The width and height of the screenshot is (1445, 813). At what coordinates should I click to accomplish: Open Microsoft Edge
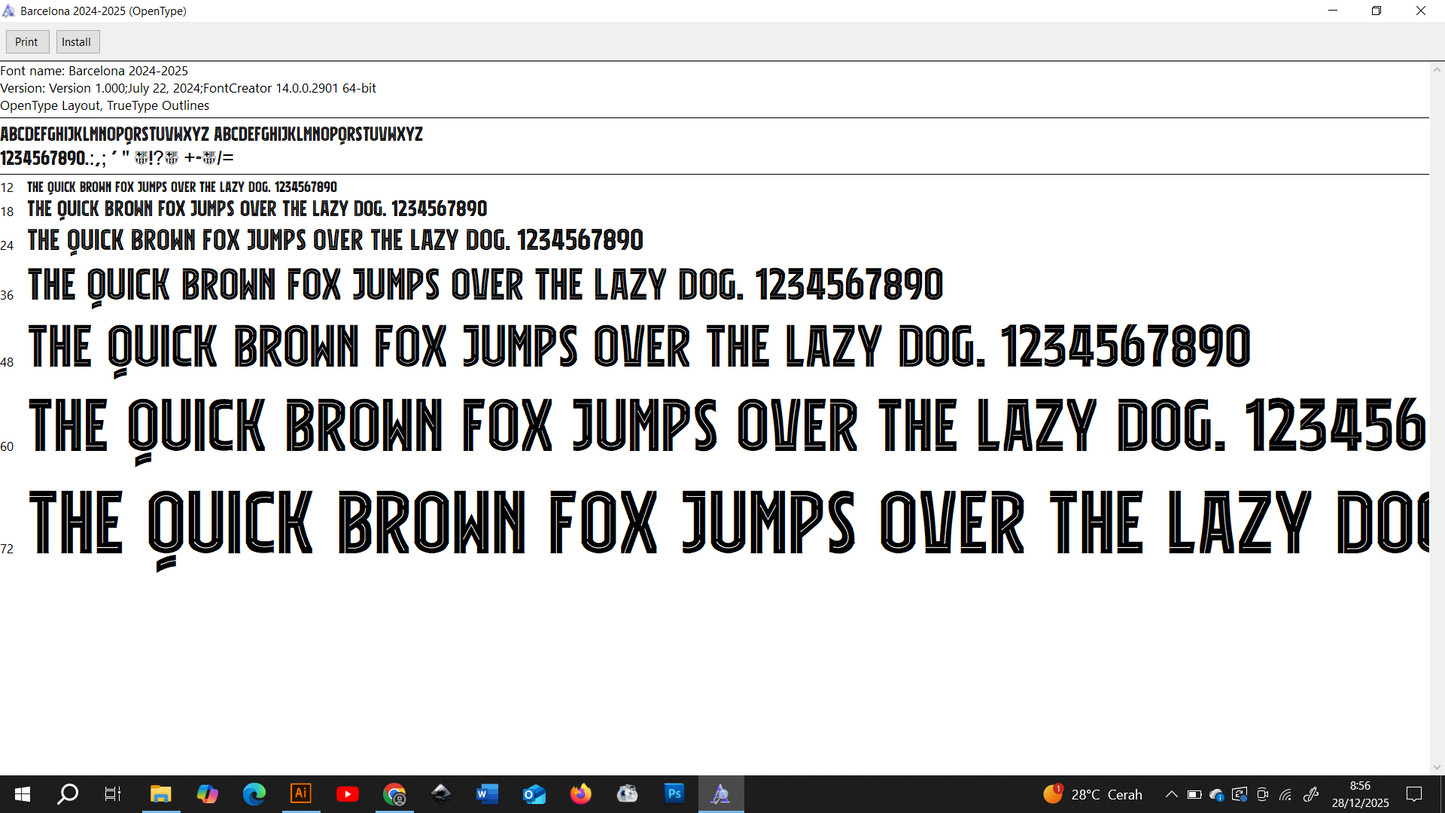pyautogui.click(x=254, y=793)
